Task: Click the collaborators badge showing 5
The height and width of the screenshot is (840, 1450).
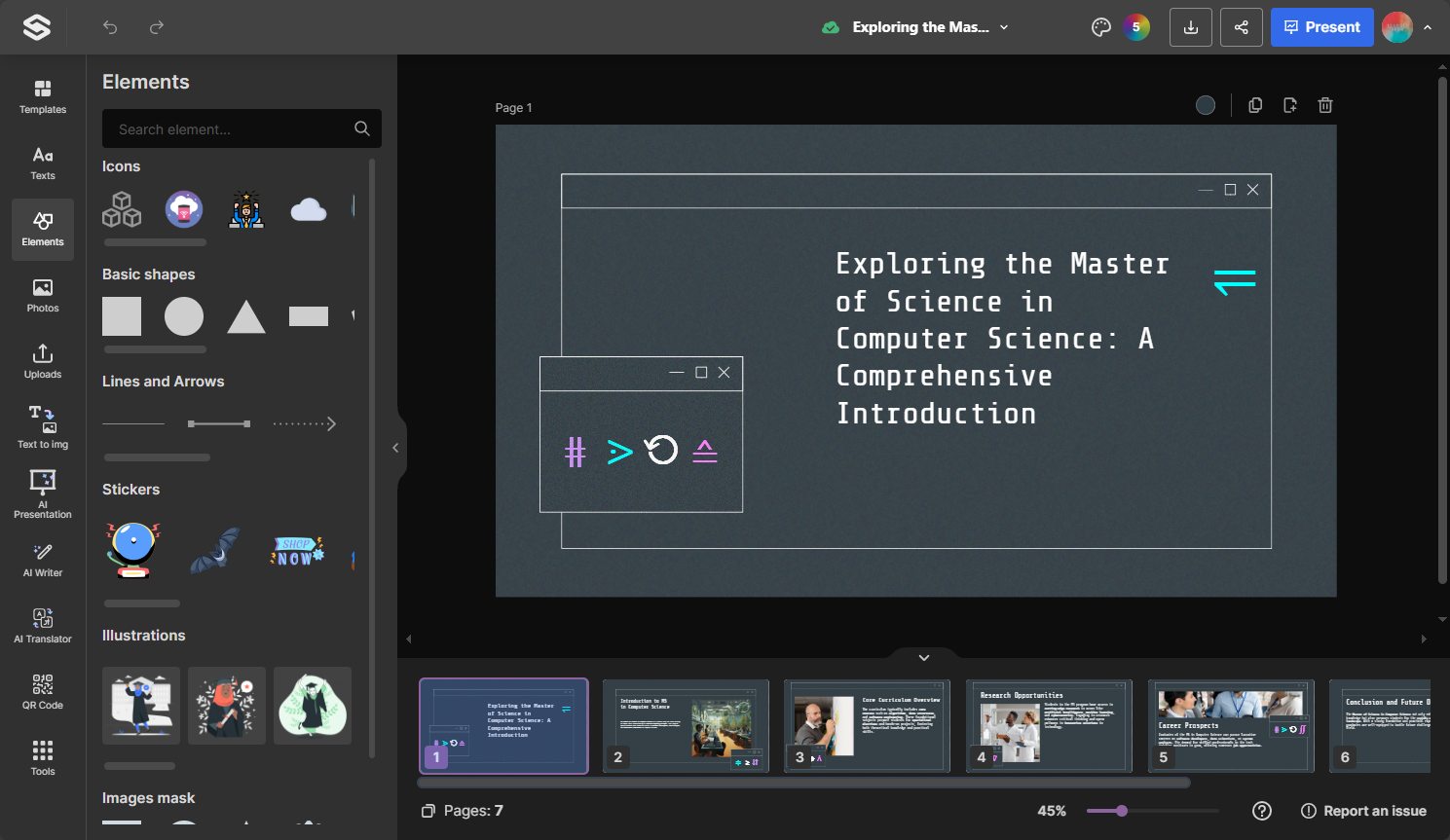Action: click(1136, 27)
